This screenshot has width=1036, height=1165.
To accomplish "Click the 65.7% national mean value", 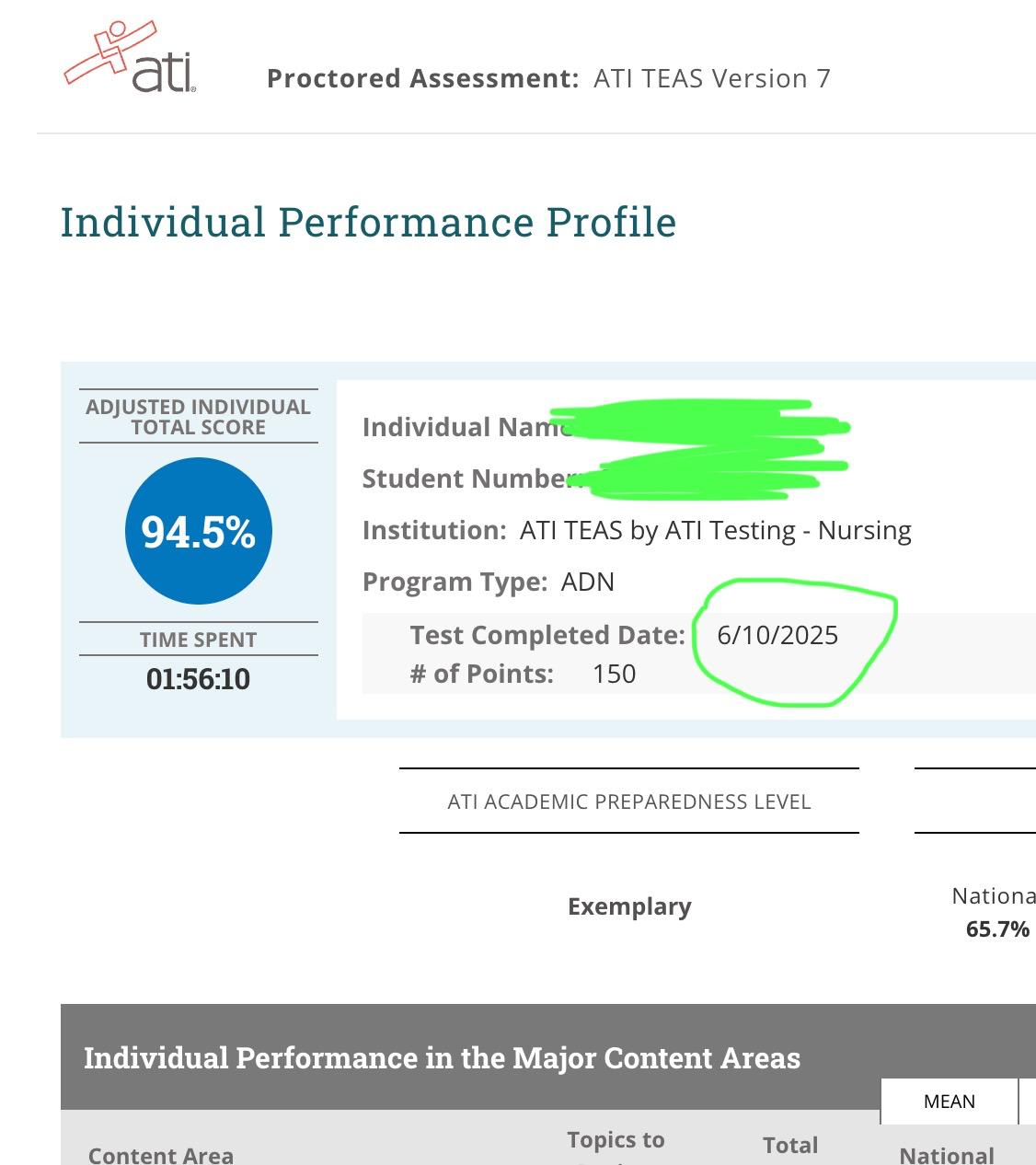I will pos(997,929).
